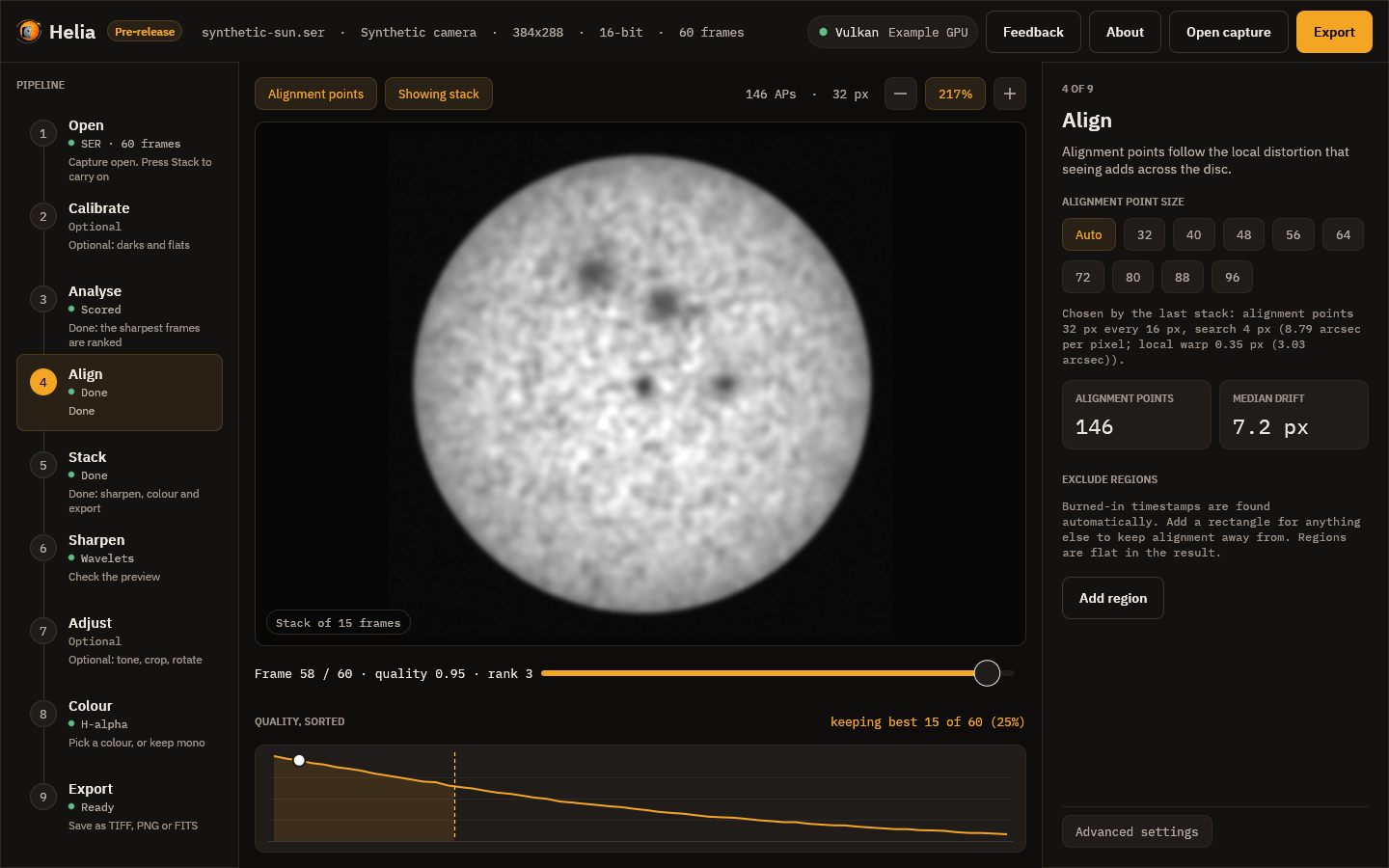
Task: Select the step 2 Calibrate number badge
Action: [42, 216]
